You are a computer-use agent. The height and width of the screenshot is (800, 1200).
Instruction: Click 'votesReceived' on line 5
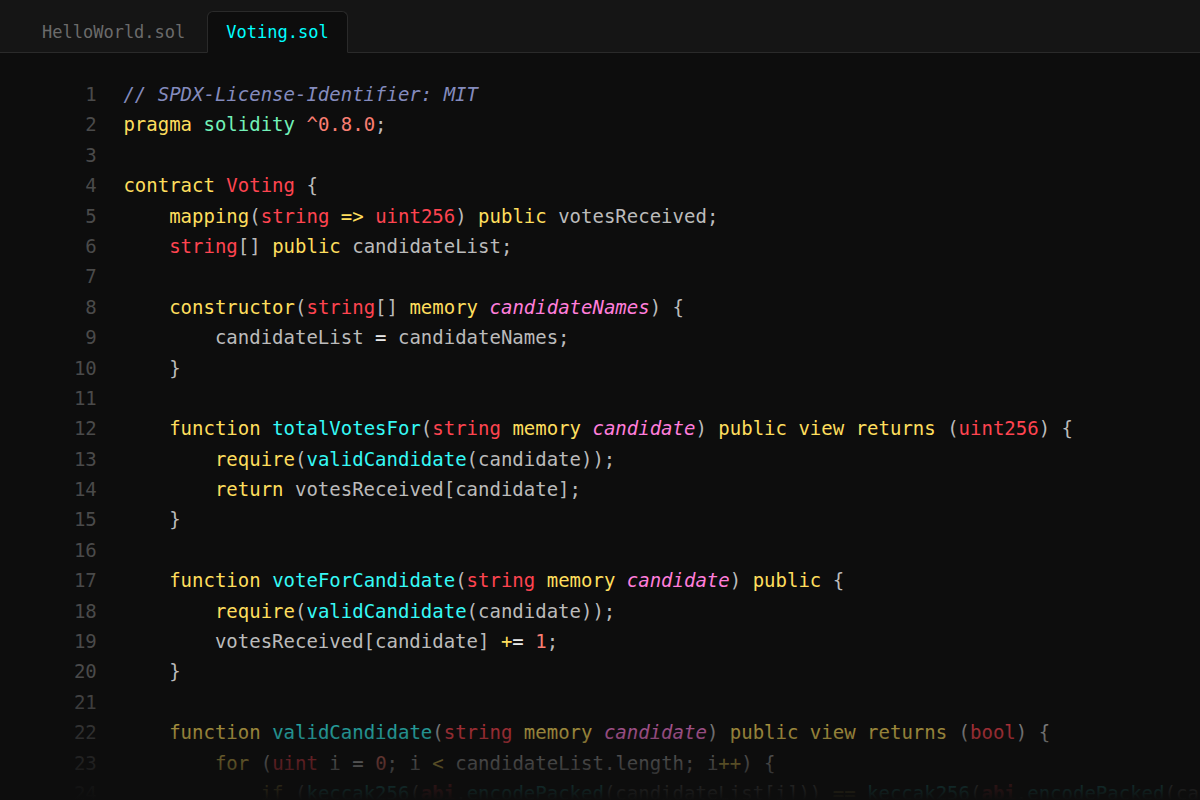(x=632, y=216)
